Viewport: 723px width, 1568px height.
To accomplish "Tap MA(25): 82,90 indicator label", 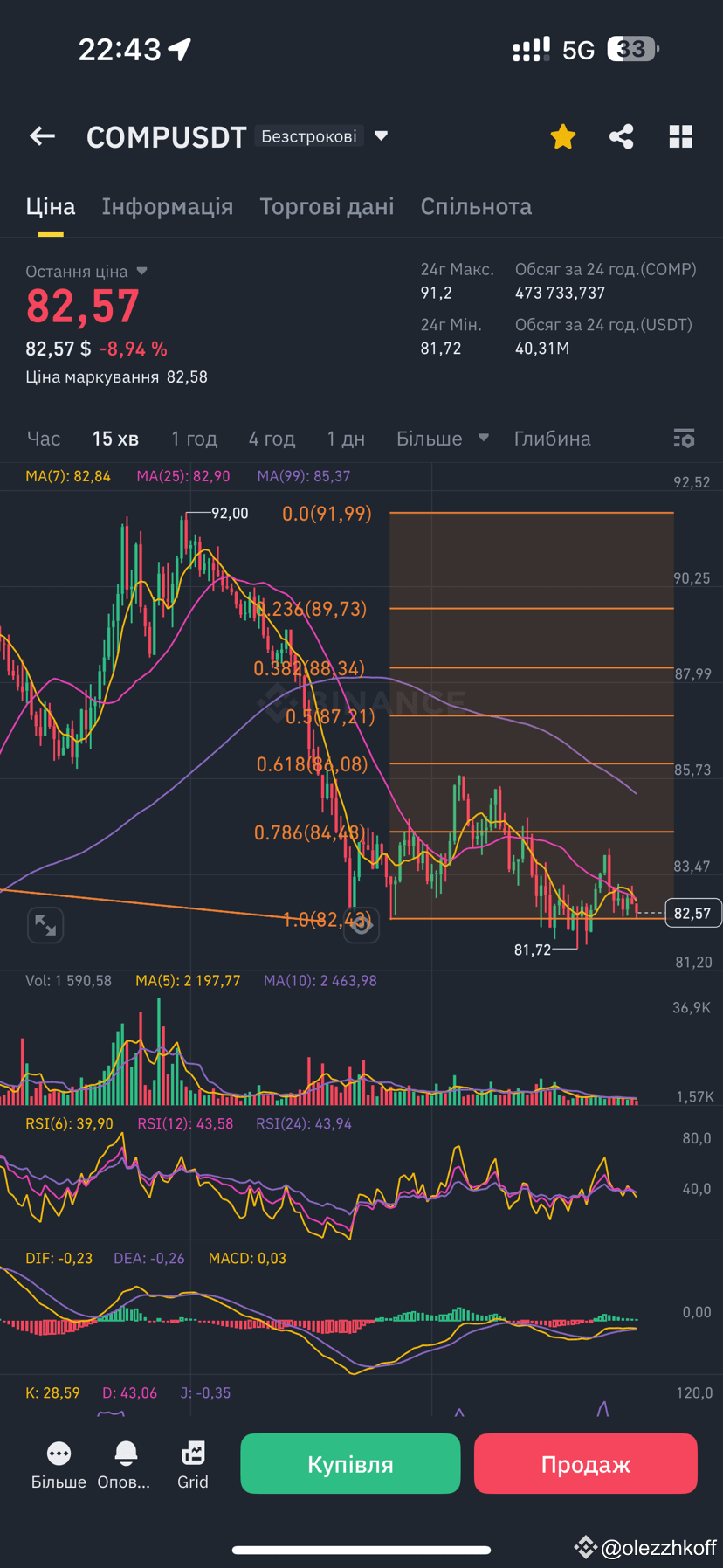I will [183, 476].
